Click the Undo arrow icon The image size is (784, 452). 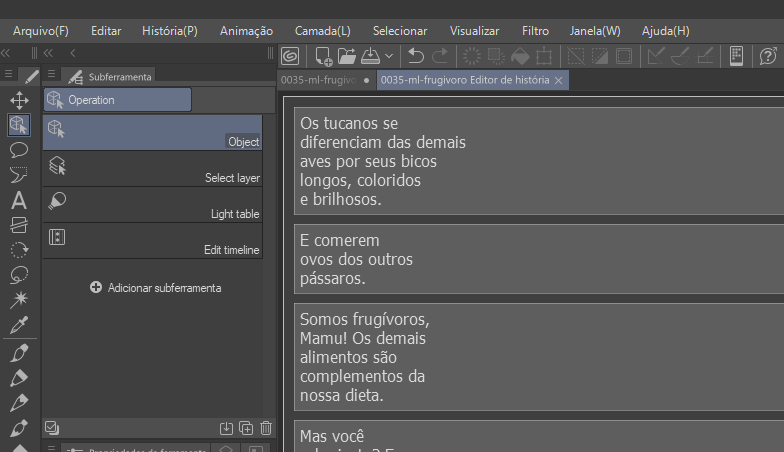tap(416, 56)
